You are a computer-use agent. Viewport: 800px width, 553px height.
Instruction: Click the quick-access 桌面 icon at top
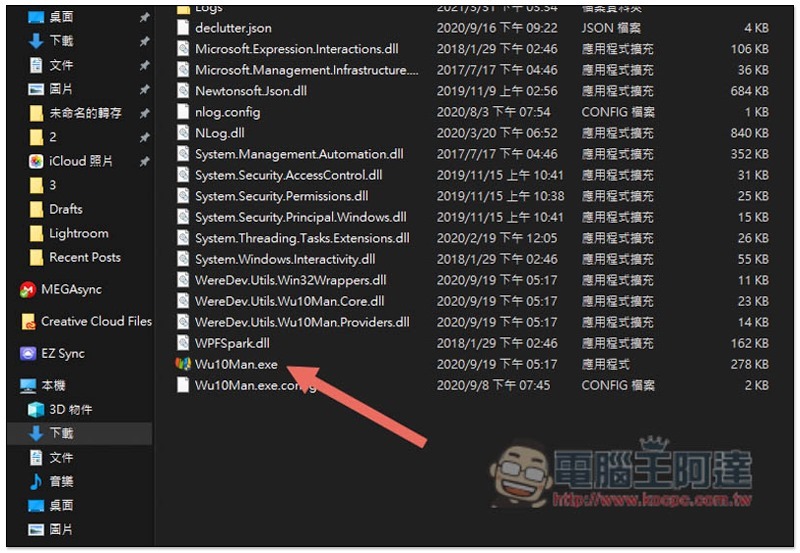(36, 17)
